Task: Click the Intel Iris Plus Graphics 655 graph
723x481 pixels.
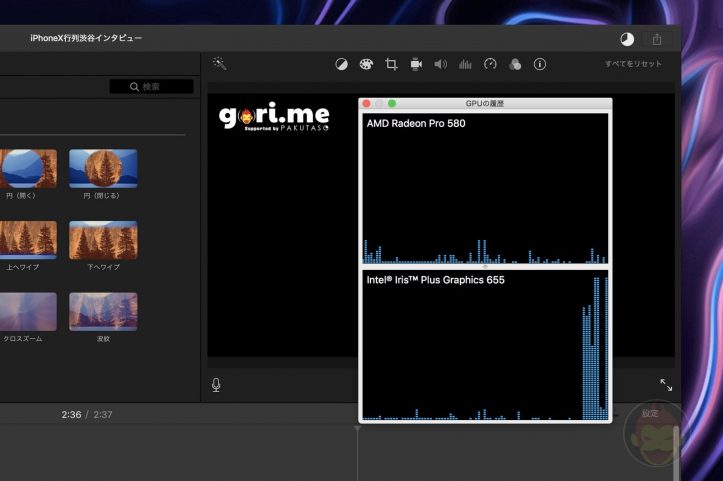Action: (485, 345)
